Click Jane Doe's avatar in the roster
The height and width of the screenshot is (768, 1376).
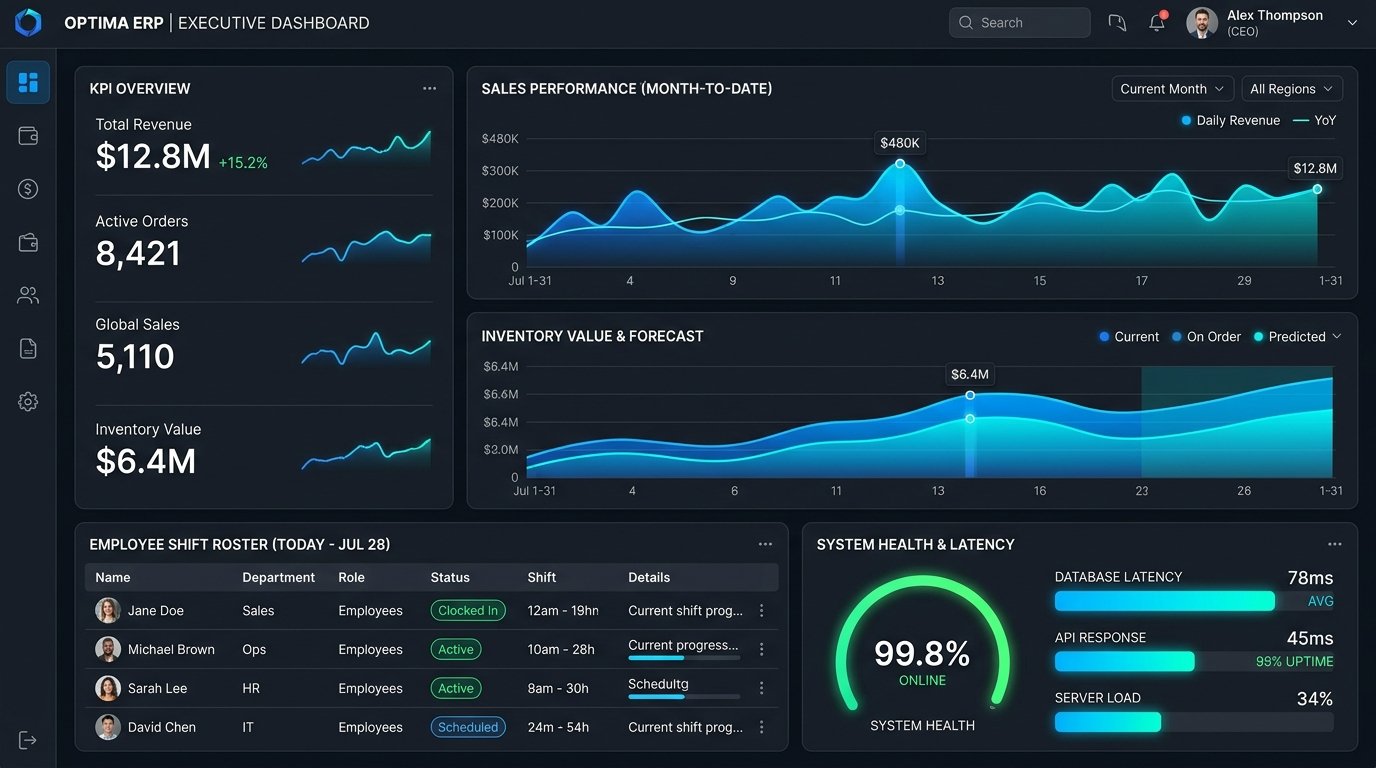pyautogui.click(x=108, y=611)
